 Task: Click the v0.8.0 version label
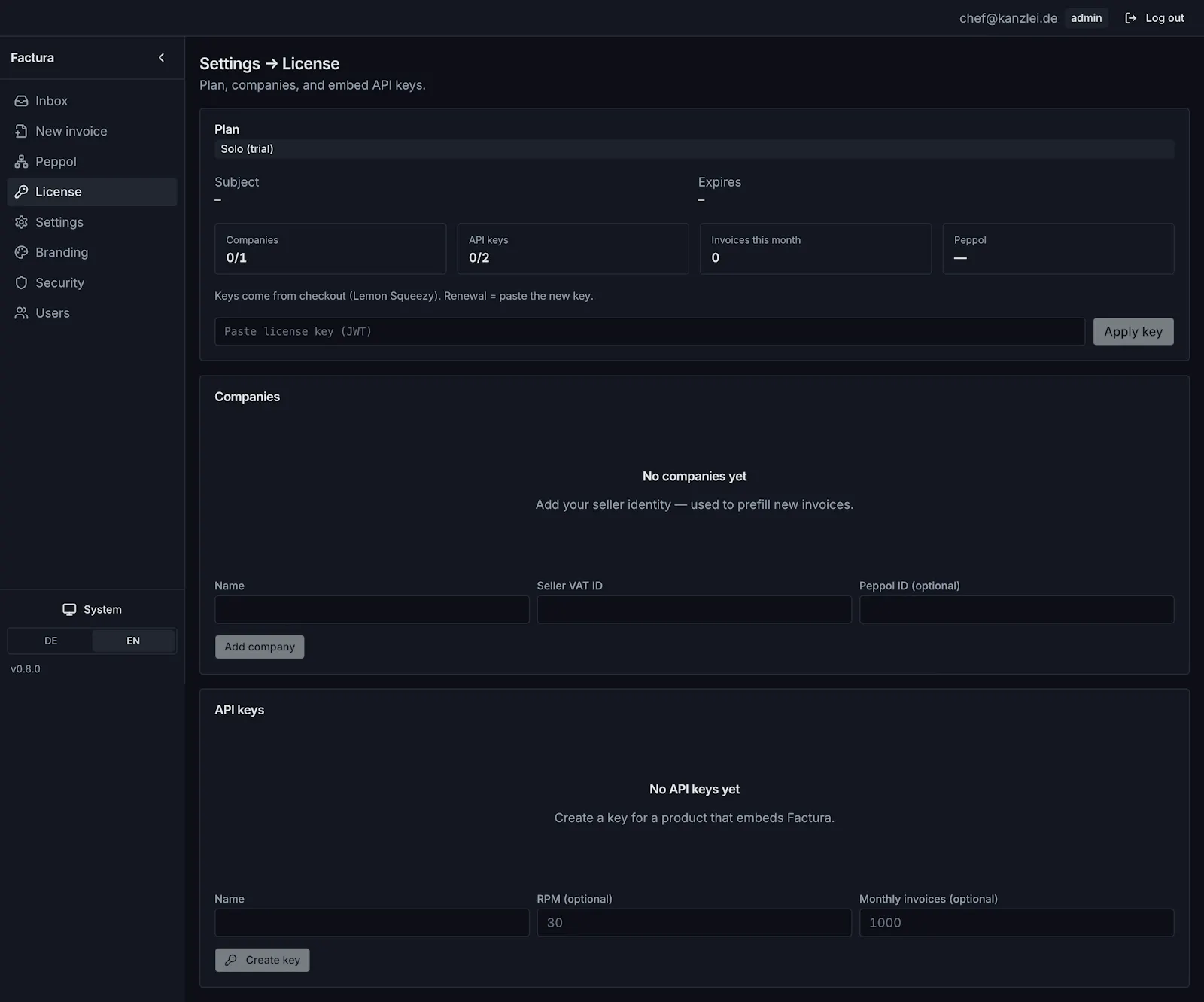[26, 669]
